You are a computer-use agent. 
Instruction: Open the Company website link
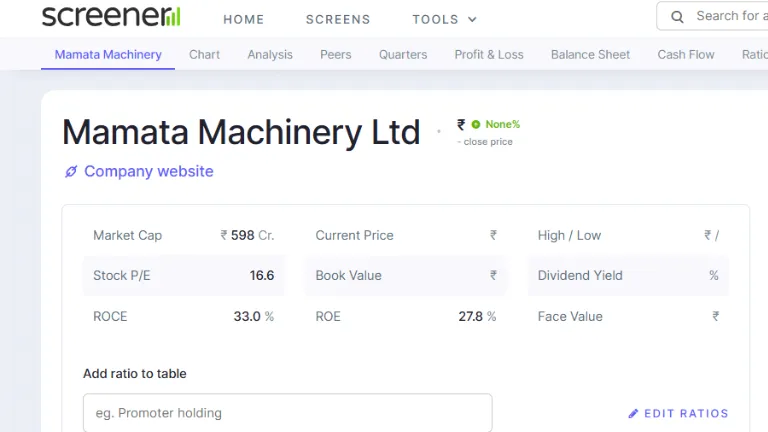[x=148, y=171]
